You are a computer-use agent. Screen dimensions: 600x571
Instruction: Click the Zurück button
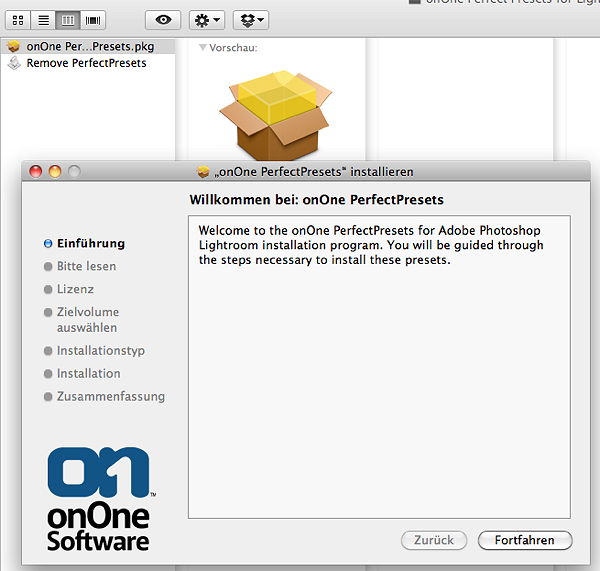(434, 540)
